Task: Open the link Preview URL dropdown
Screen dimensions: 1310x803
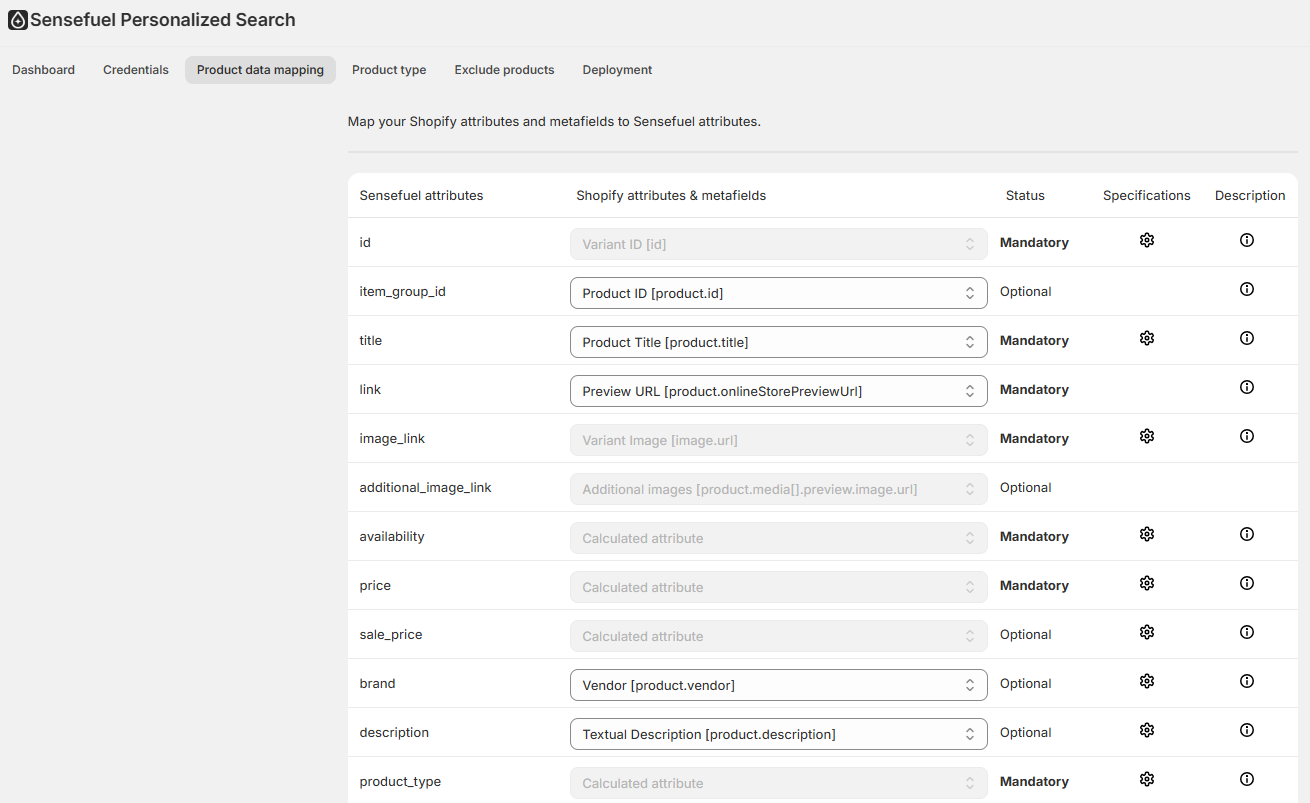Action: [778, 391]
